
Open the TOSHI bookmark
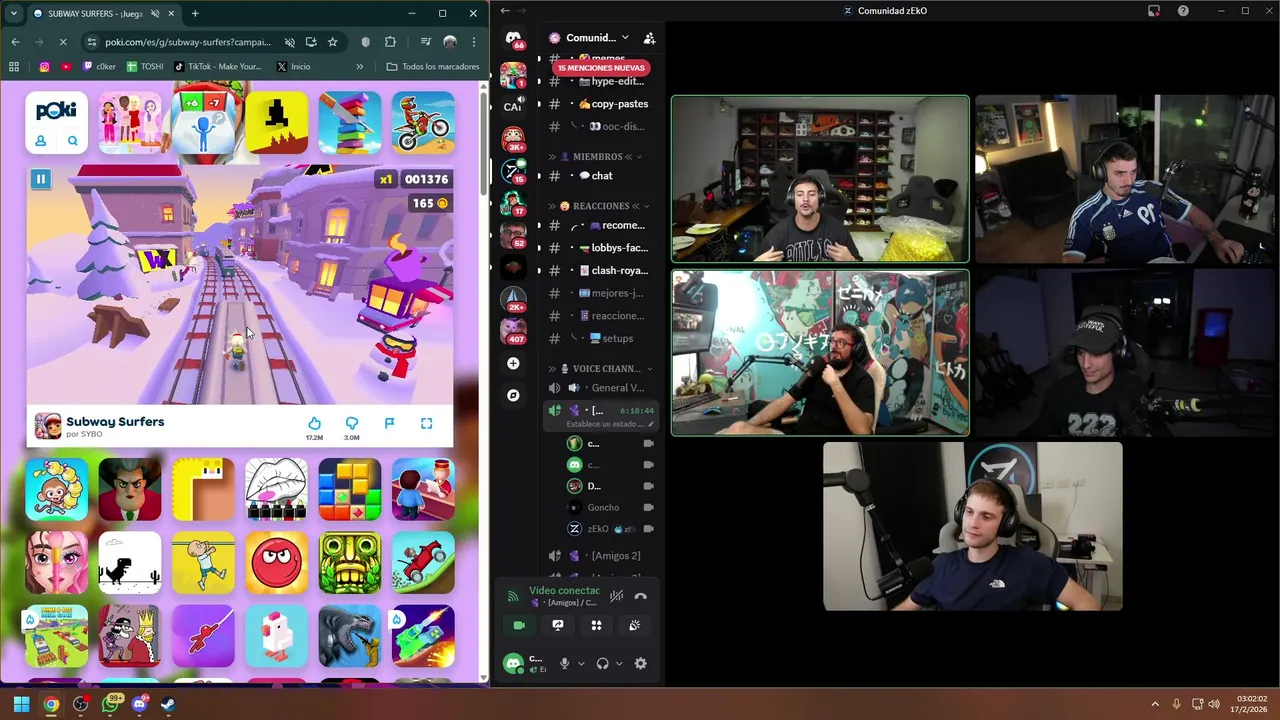click(x=144, y=67)
